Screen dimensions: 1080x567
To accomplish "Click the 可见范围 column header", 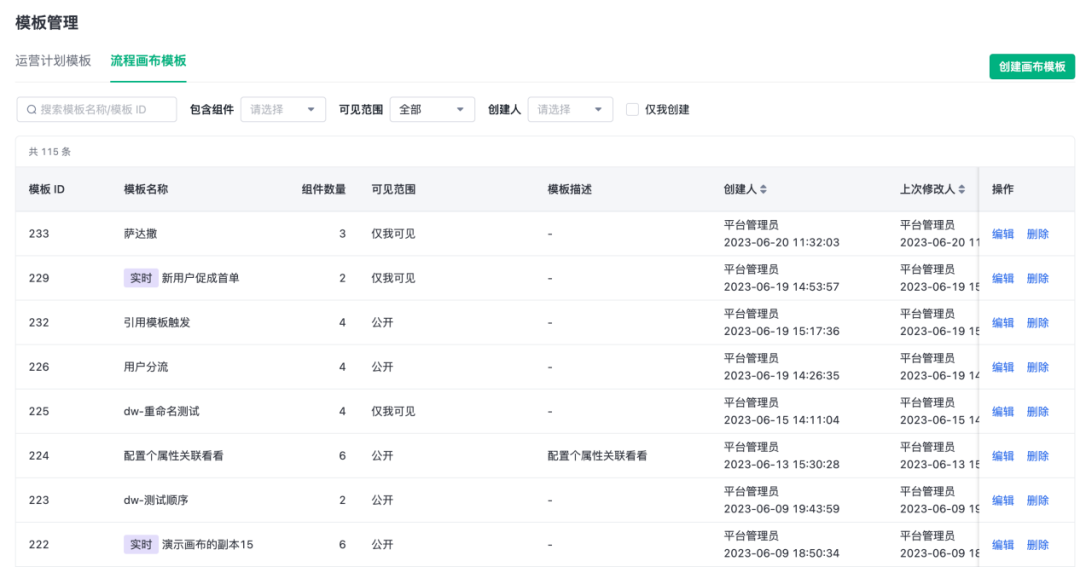I will (x=393, y=189).
